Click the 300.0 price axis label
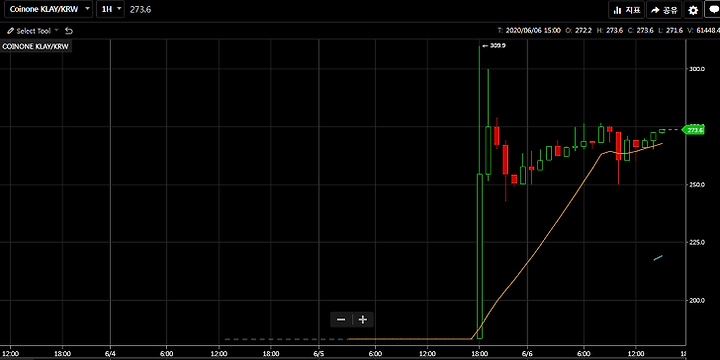This screenshot has width=720, height=360. (x=697, y=69)
